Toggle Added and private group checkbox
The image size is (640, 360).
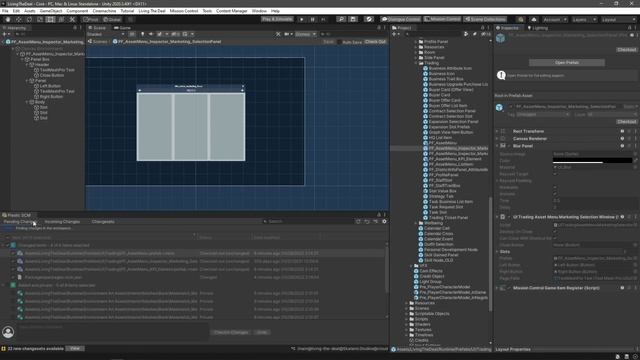coord(7,285)
